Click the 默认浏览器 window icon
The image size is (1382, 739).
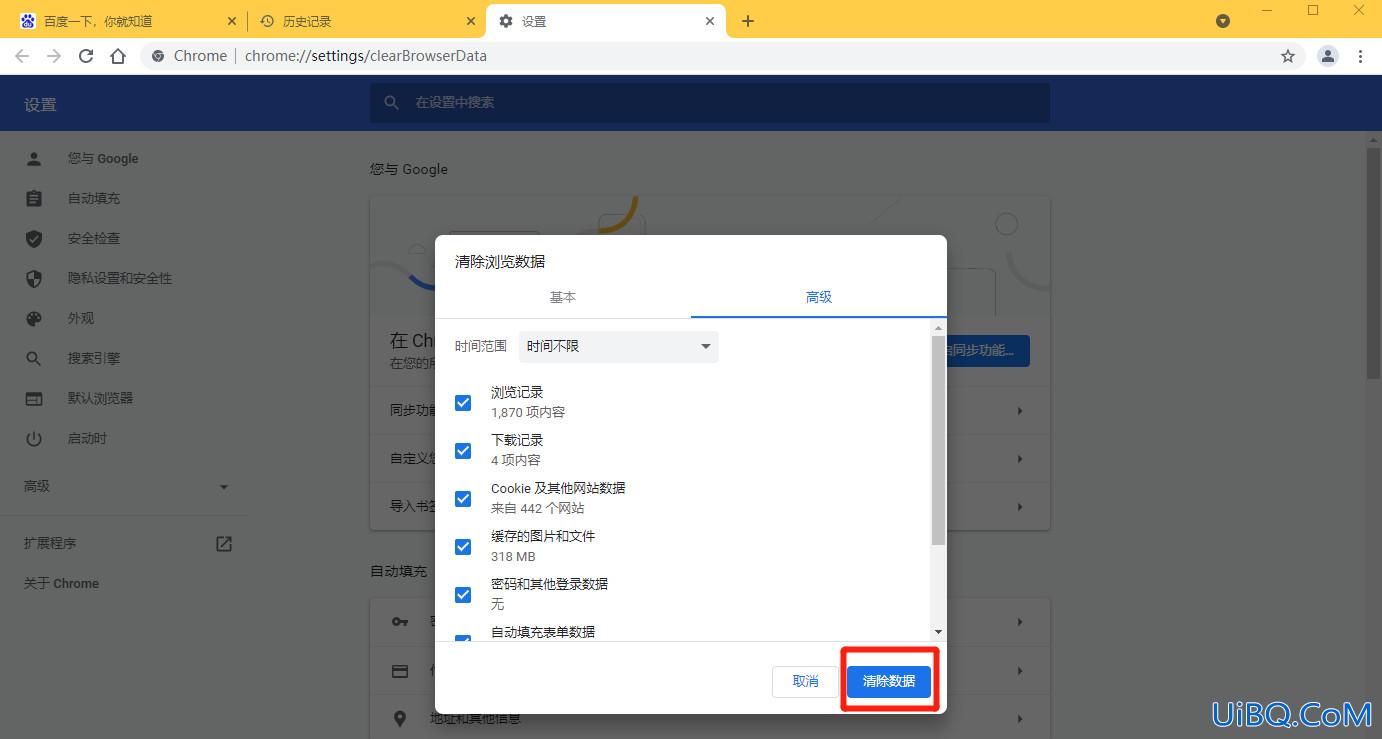34,398
